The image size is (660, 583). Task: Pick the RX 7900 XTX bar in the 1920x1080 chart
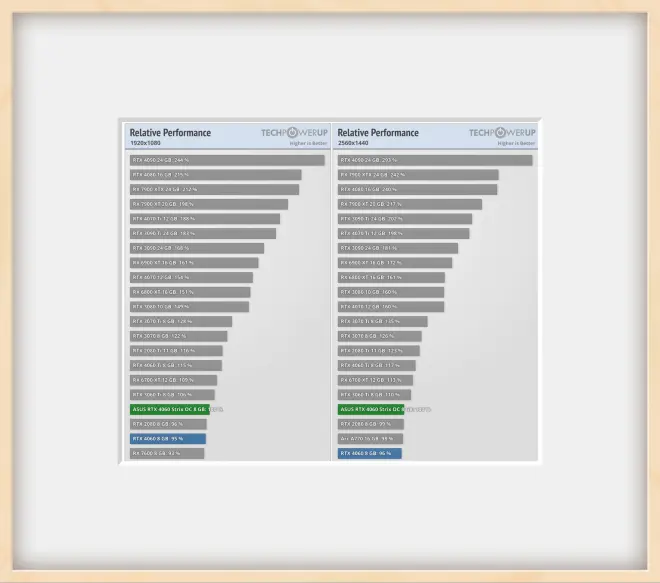(214, 189)
